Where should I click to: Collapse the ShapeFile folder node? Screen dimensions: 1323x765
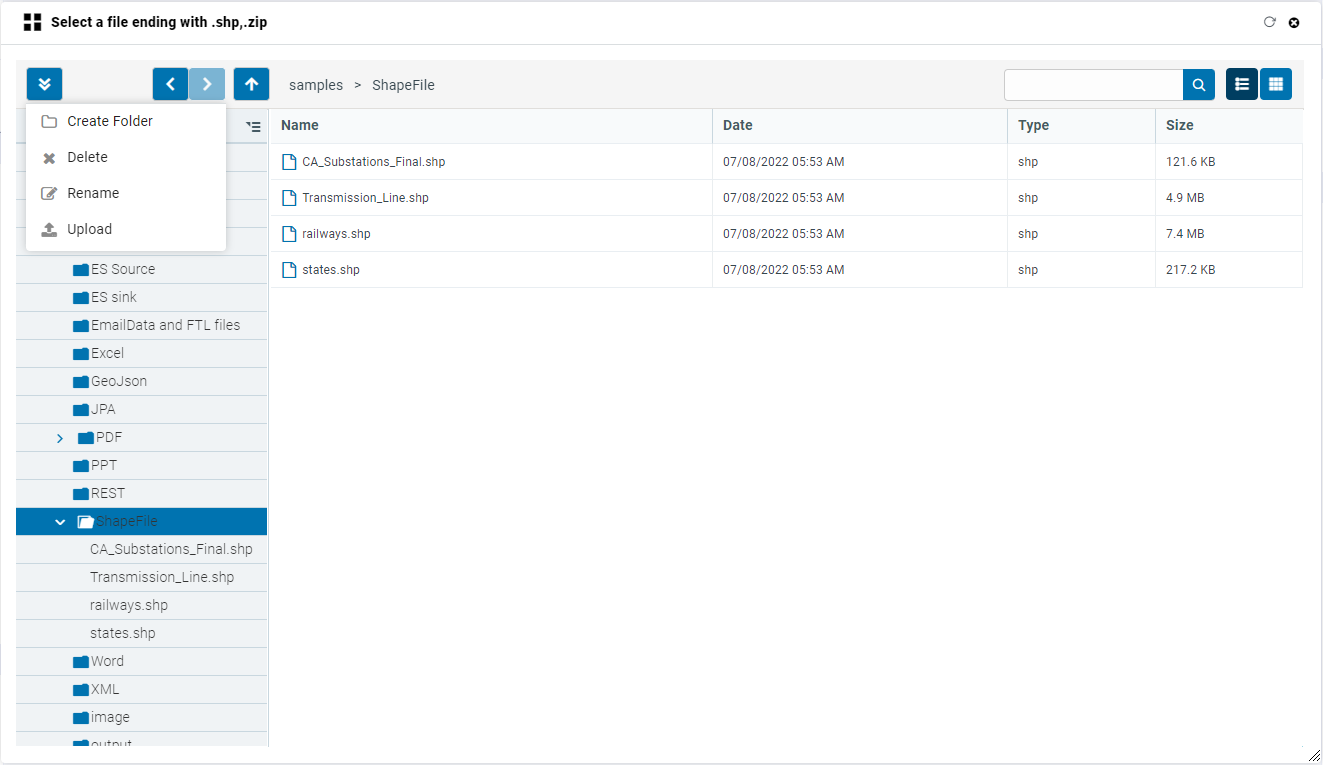pos(60,522)
